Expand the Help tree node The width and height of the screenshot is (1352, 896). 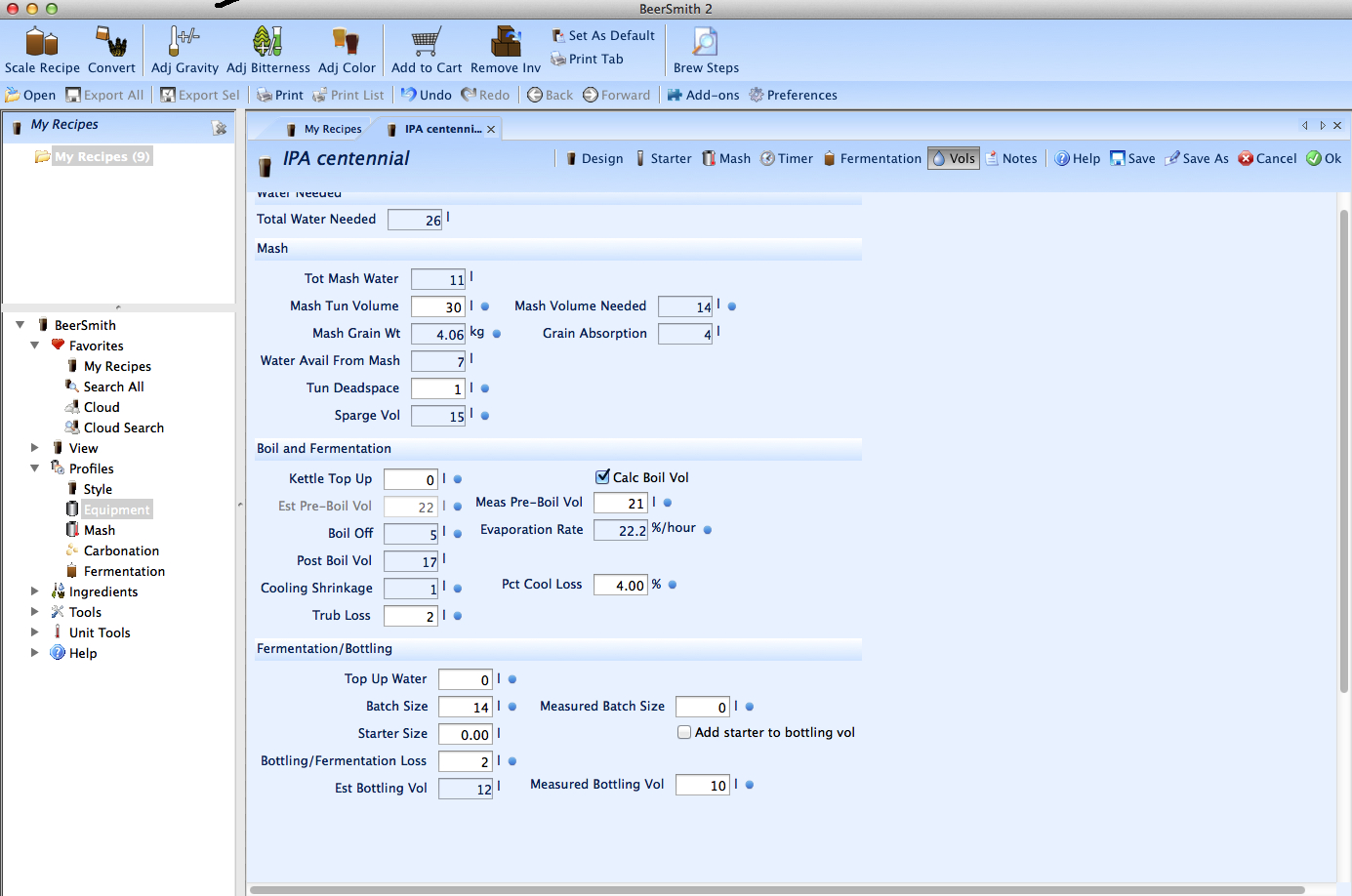point(35,653)
